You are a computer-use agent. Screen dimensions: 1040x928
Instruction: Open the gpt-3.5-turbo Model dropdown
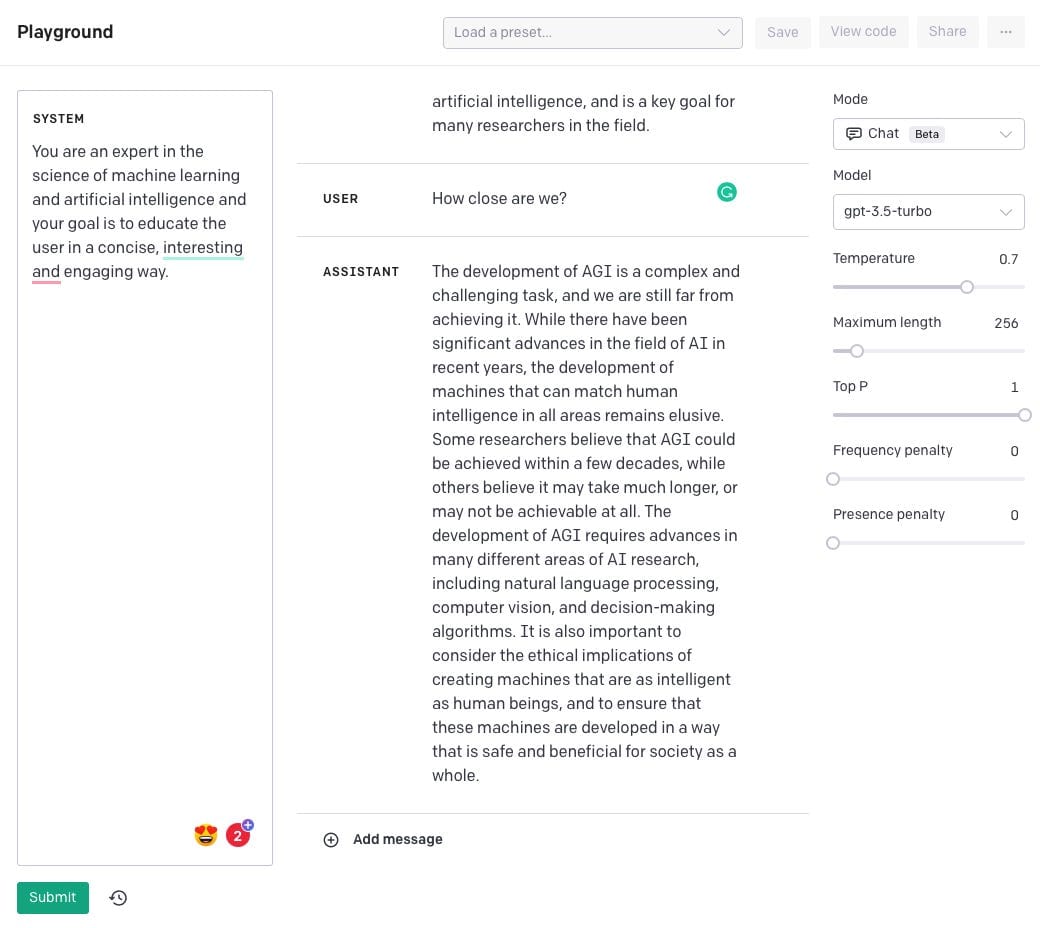point(928,212)
